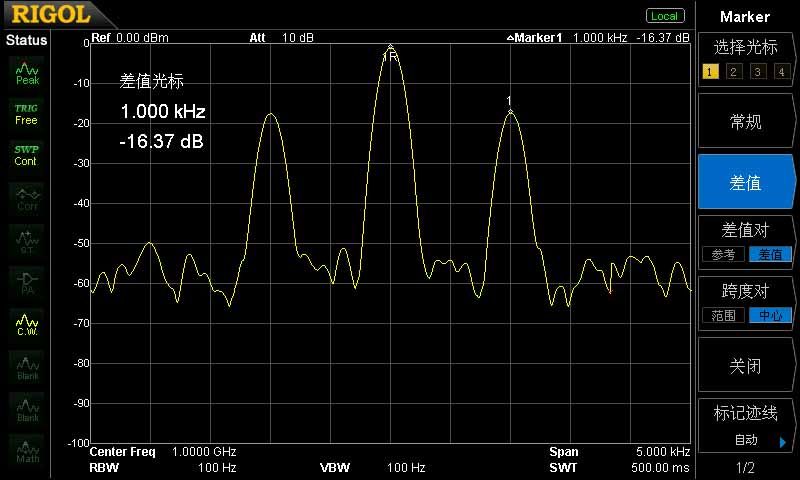Click the RIGOL logo
800x480 pixels.
(45, 15)
